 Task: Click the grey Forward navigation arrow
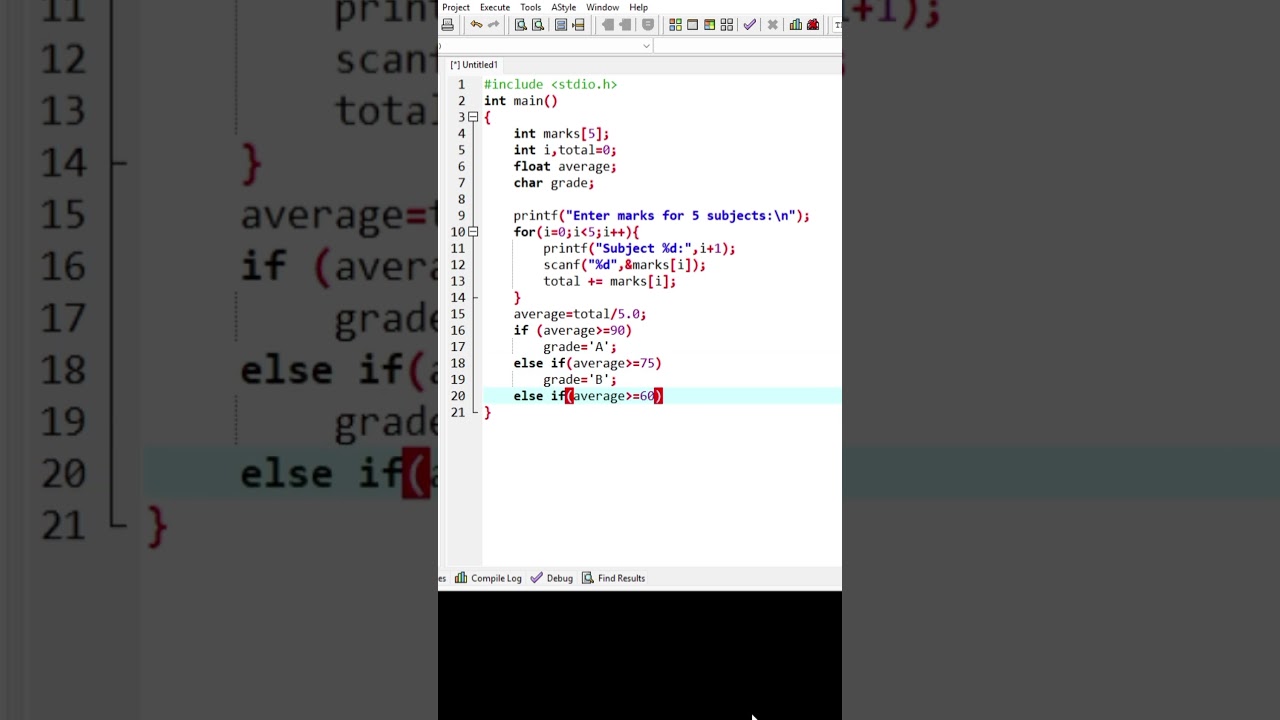625,25
